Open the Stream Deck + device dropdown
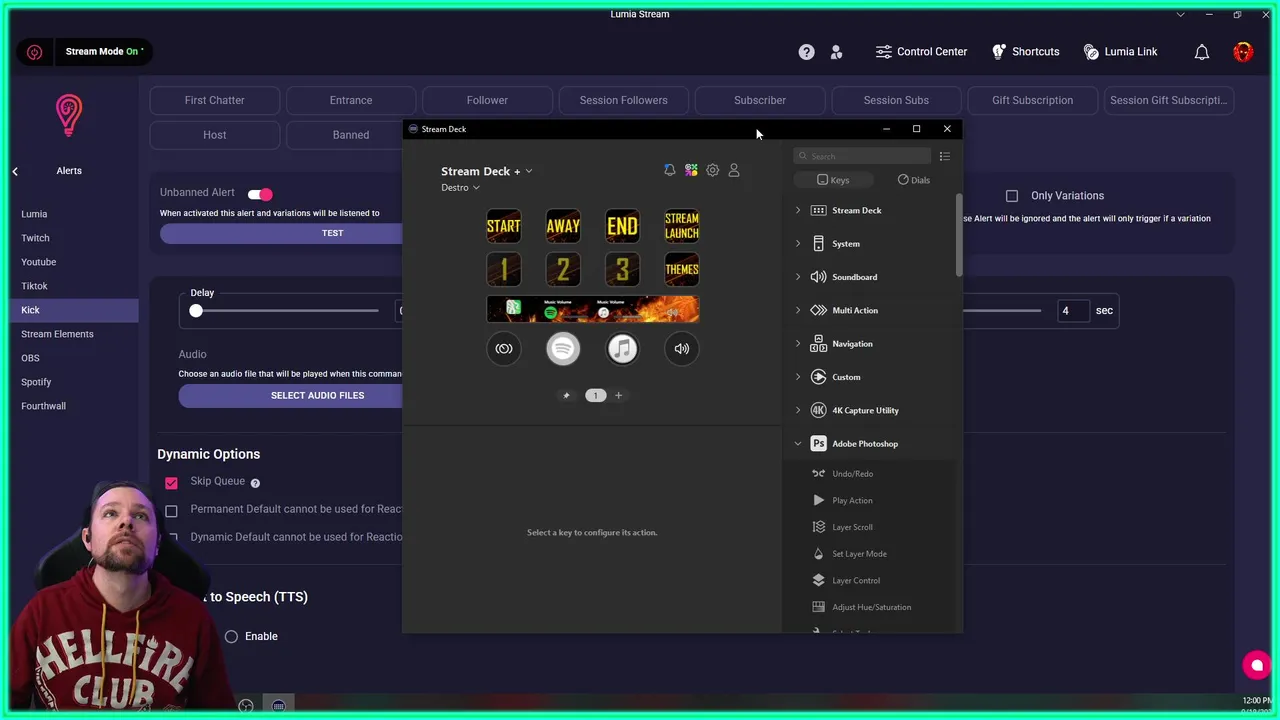The width and height of the screenshot is (1280, 720). [486, 171]
